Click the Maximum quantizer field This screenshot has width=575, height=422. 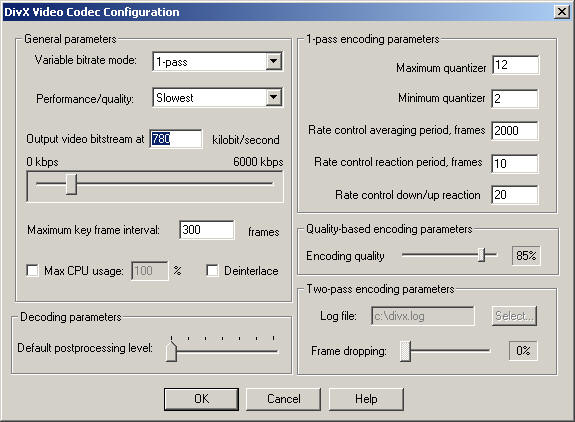(515, 65)
